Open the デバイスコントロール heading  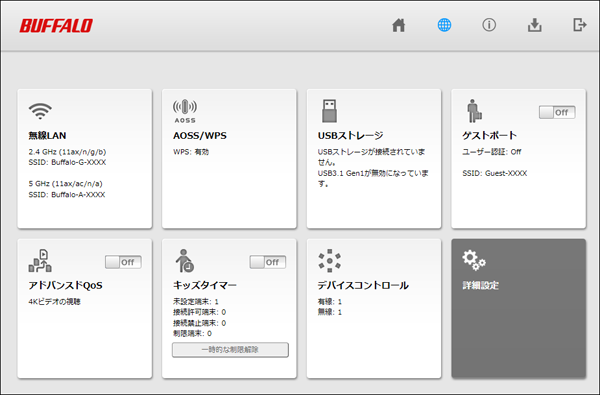(363, 286)
